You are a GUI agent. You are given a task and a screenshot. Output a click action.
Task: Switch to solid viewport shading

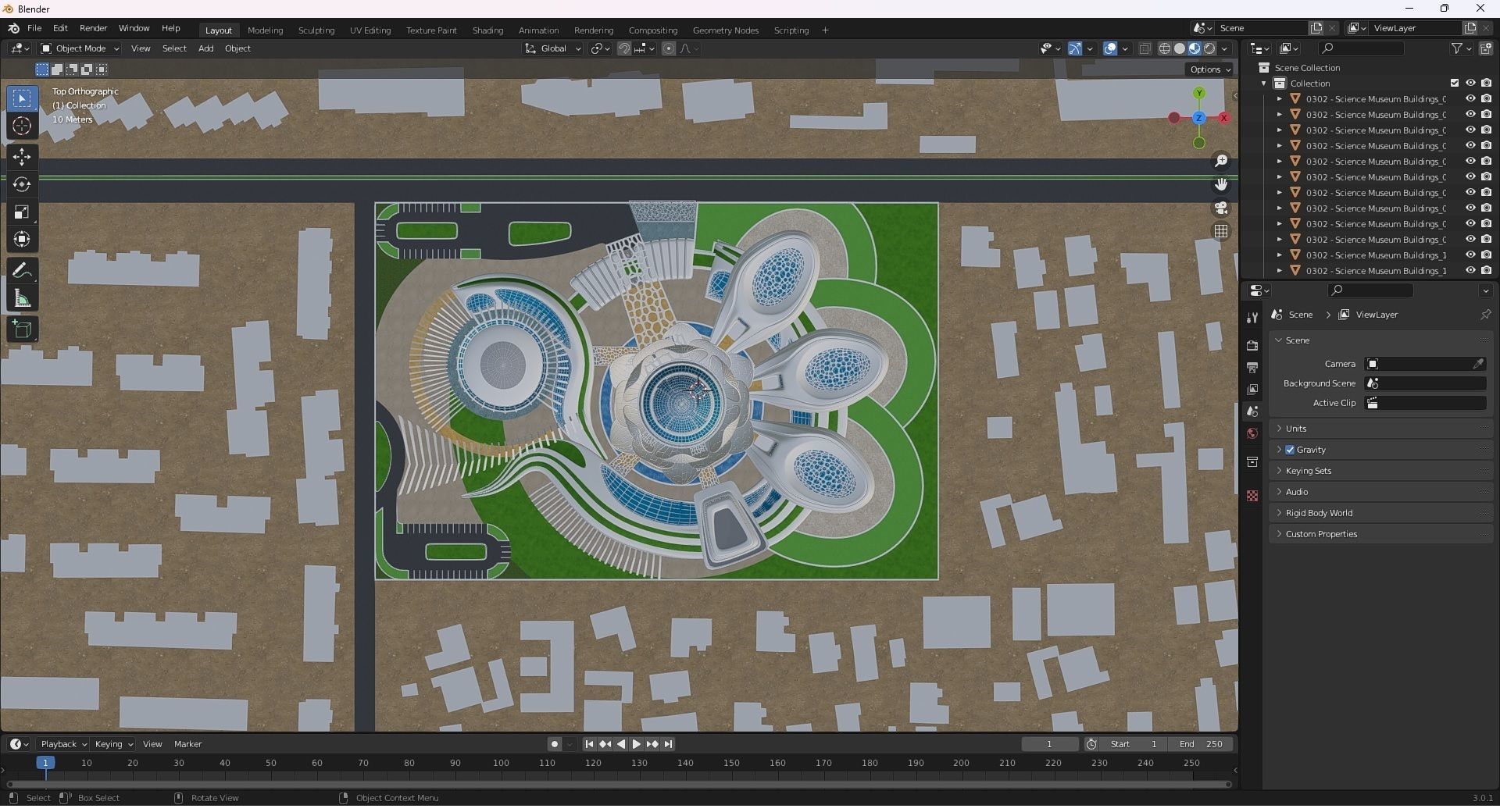[x=1180, y=48]
